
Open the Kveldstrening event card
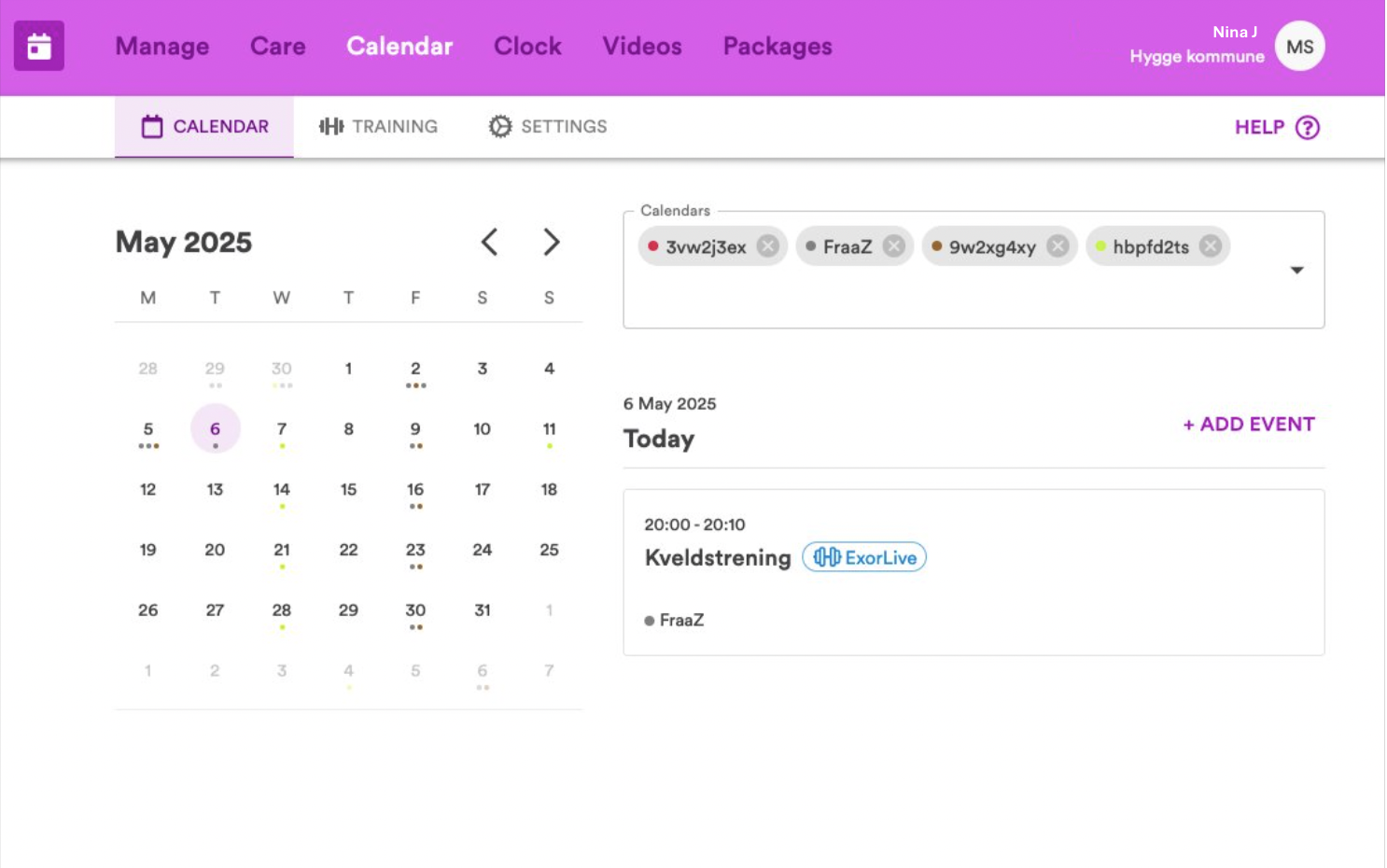(x=974, y=572)
